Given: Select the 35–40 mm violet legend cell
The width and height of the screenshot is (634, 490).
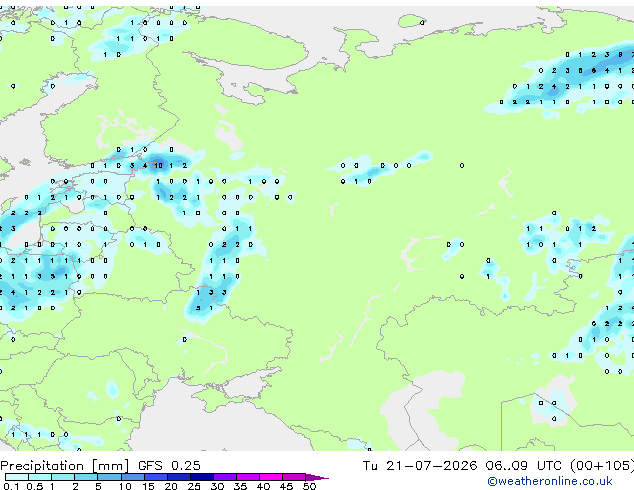Looking at the screenshot, I should pos(247,477).
